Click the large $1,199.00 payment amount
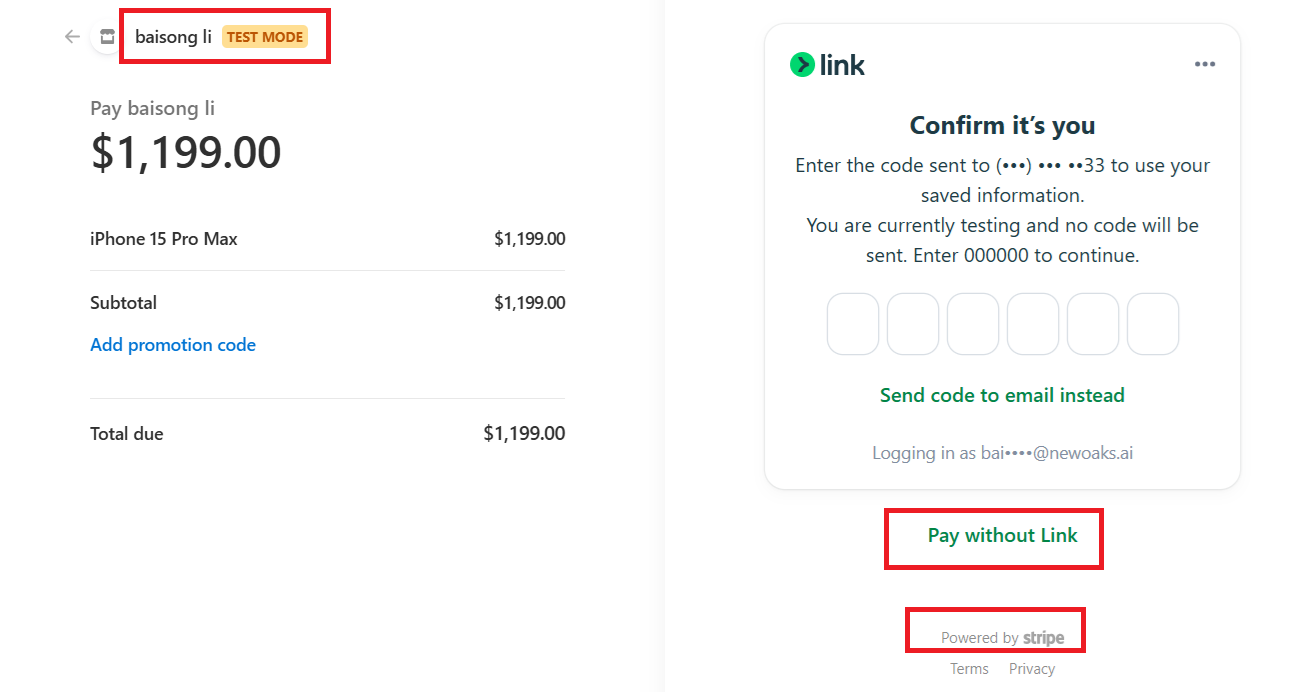Image resolution: width=1293 pixels, height=692 pixels. coord(186,152)
